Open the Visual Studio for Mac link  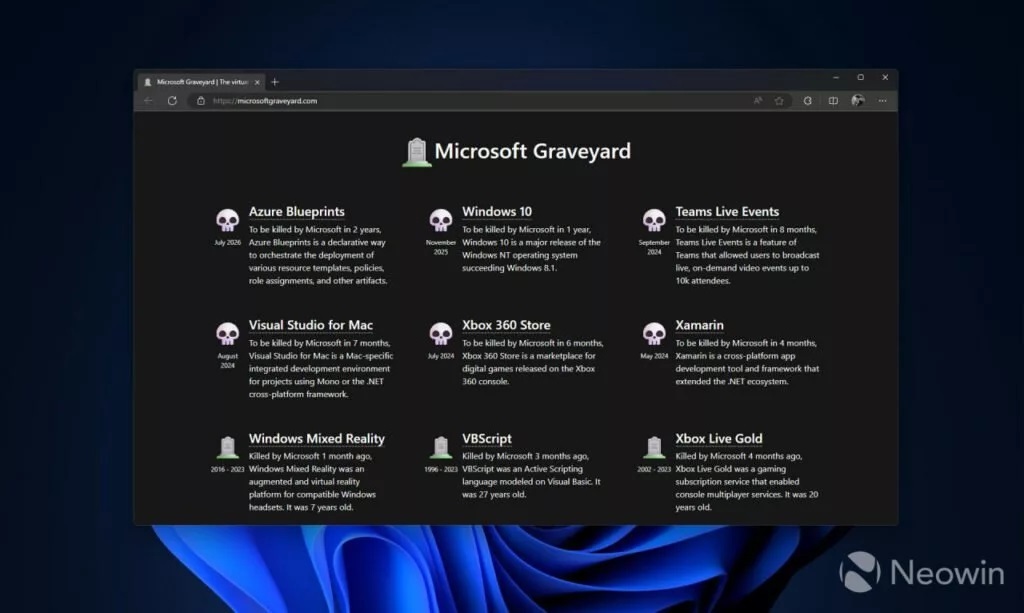(x=311, y=325)
